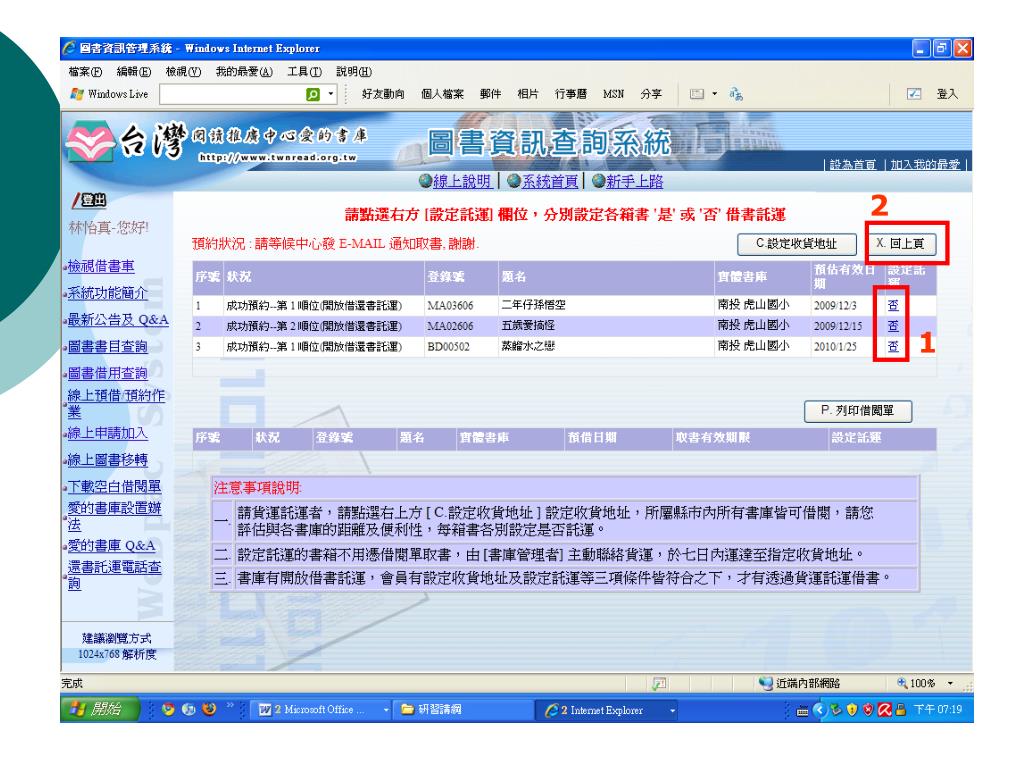This screenshot has height=768, width=1024.
Task: Launch Firefox from the quick launch bar
Action: tap(209, 709)
